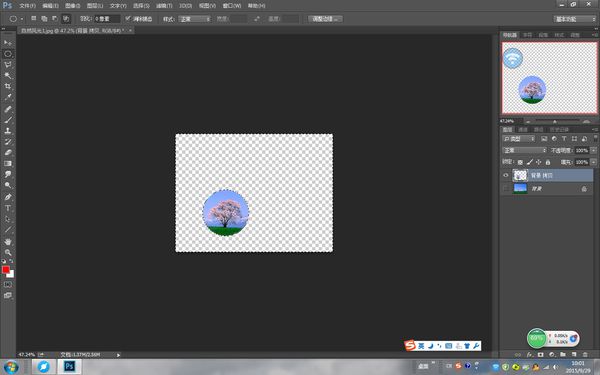This screenshot has height=375, width=600.
Task: Open the fill slider arrow
Action: 593,162
